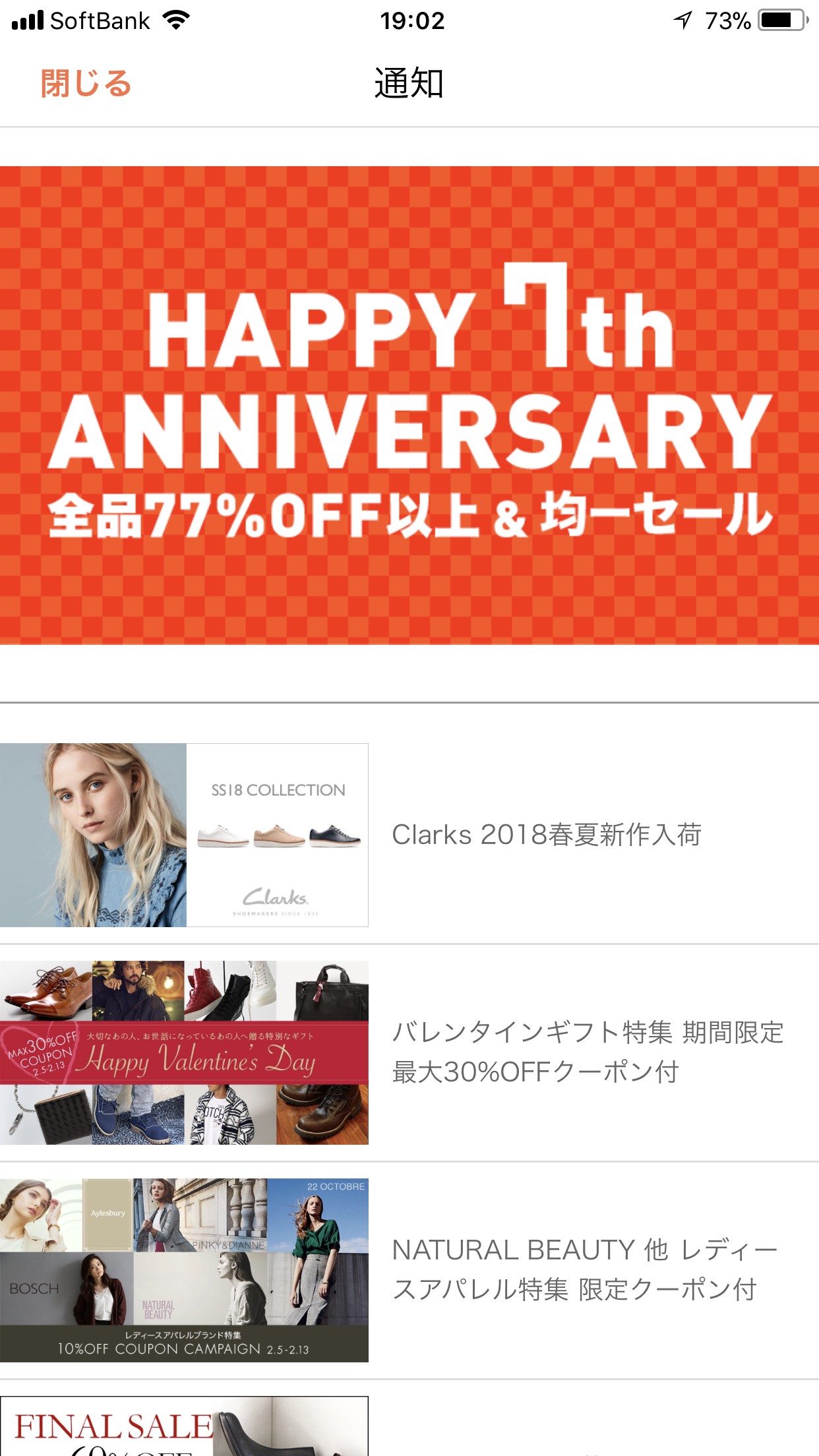Tap the 73% battery percentage text

click(x=728, y=21)
